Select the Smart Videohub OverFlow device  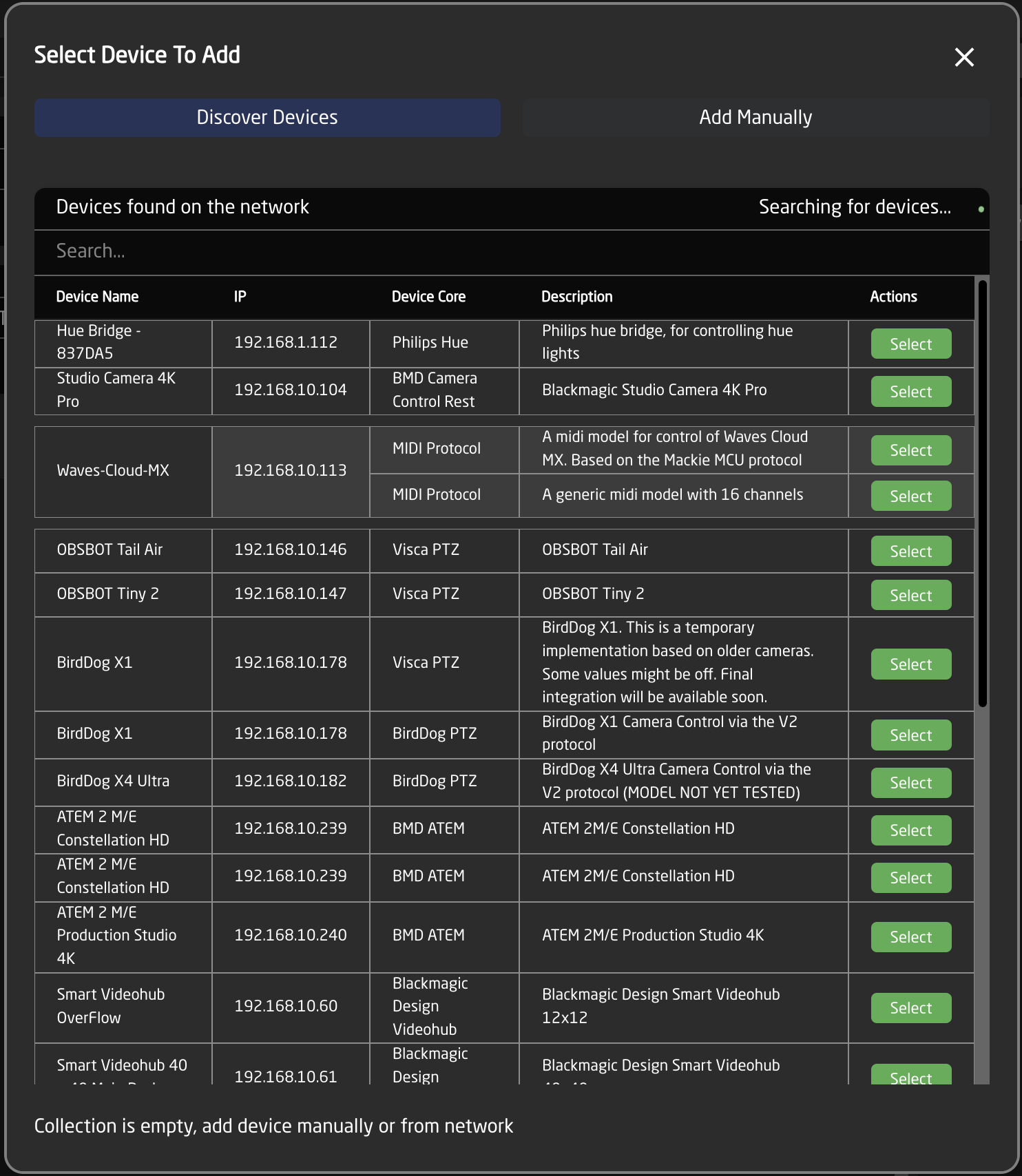(x=910, y=1007)
